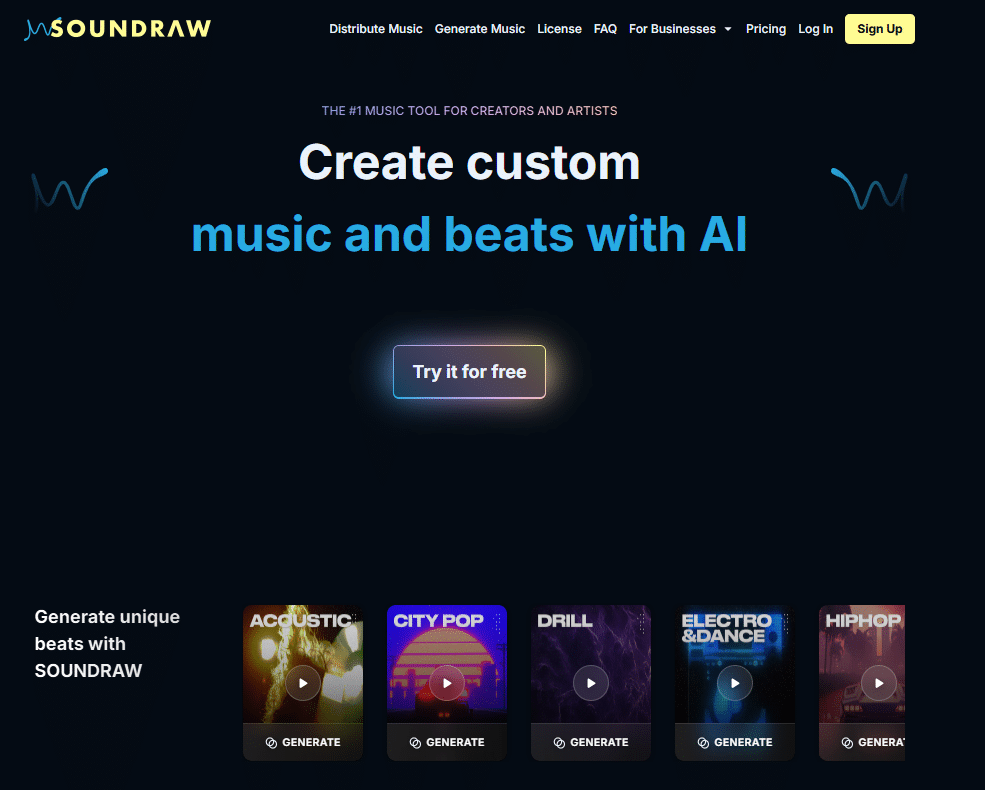Play the Electro & Dance preview
The height and width of the screenshot is (790, 985).
(x=734, y=683)
